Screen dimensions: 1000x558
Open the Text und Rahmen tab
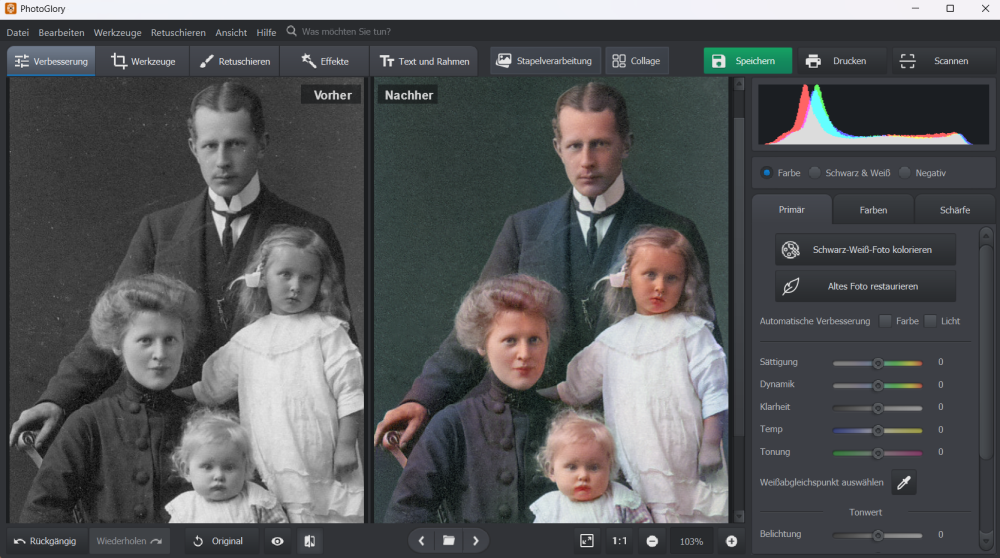click(x=424, y=61)
